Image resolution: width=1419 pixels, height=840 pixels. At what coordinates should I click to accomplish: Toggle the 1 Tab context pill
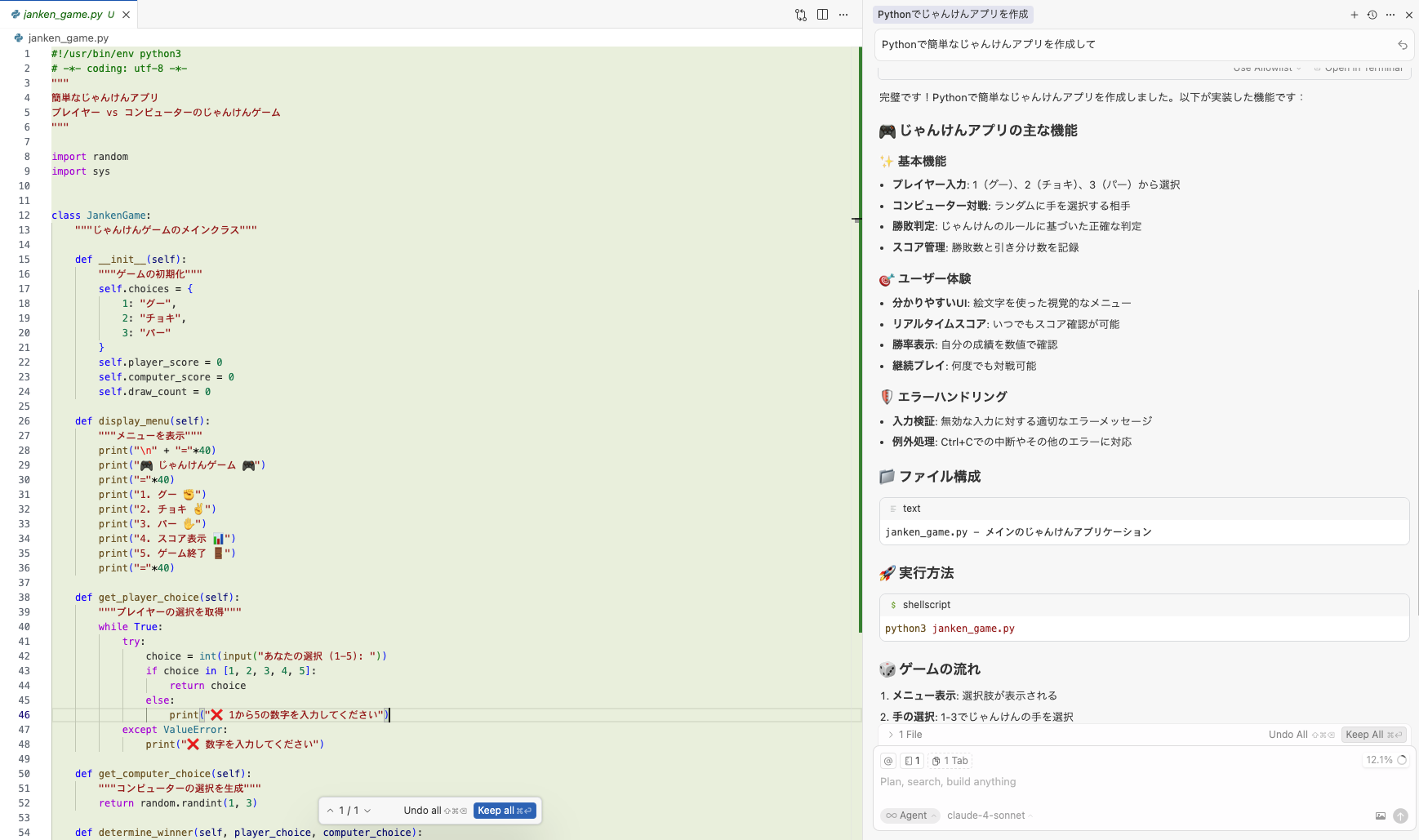point(950,760)
